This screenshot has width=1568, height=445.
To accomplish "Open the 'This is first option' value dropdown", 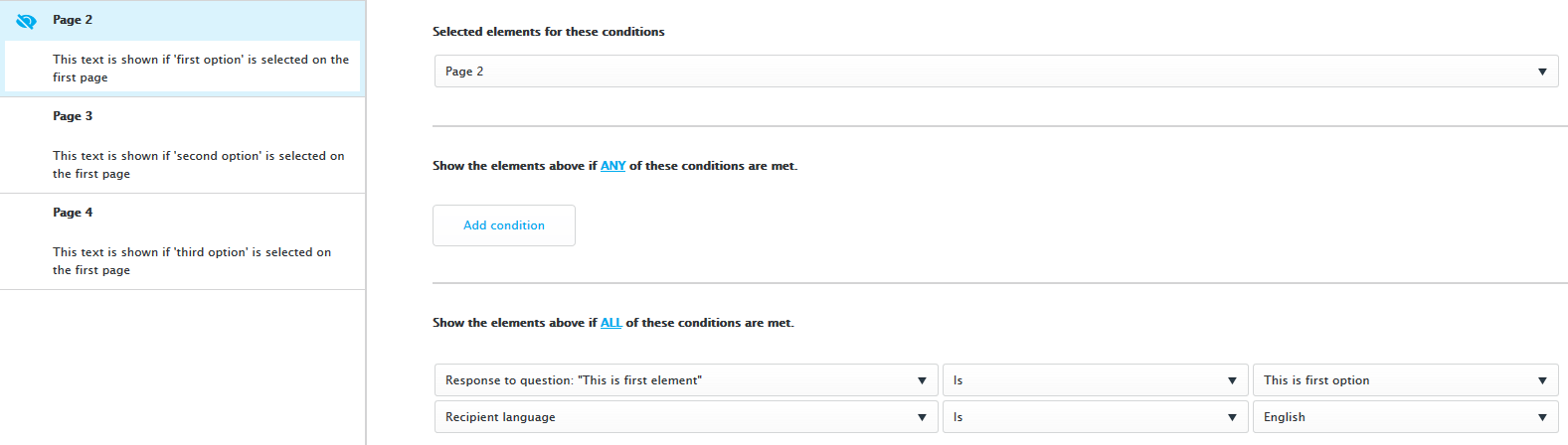I will coord(1392,380).
